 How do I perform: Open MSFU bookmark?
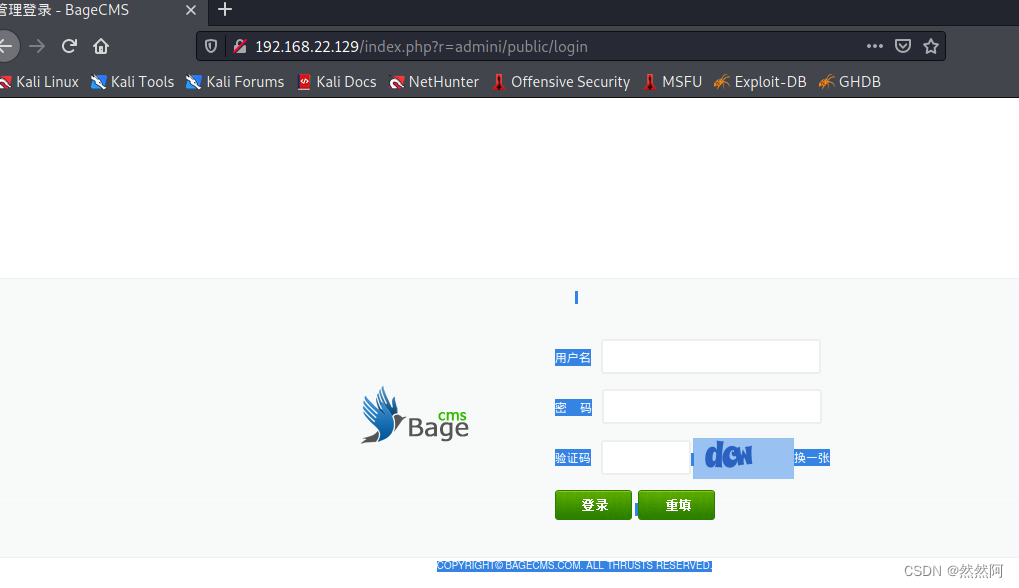[673, 82]
